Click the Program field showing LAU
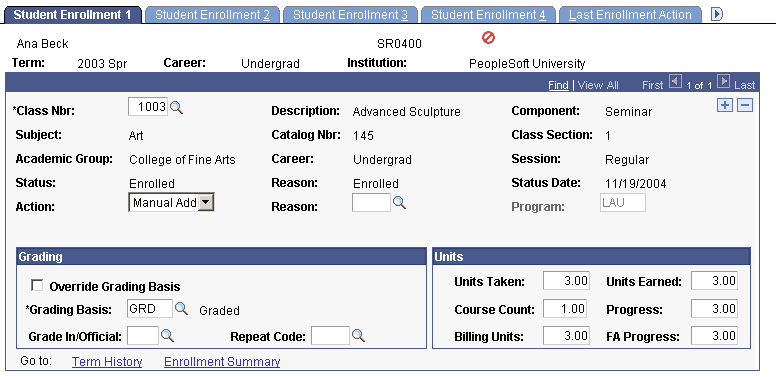This screenshot has height=377, width=784. pos(622,202)
